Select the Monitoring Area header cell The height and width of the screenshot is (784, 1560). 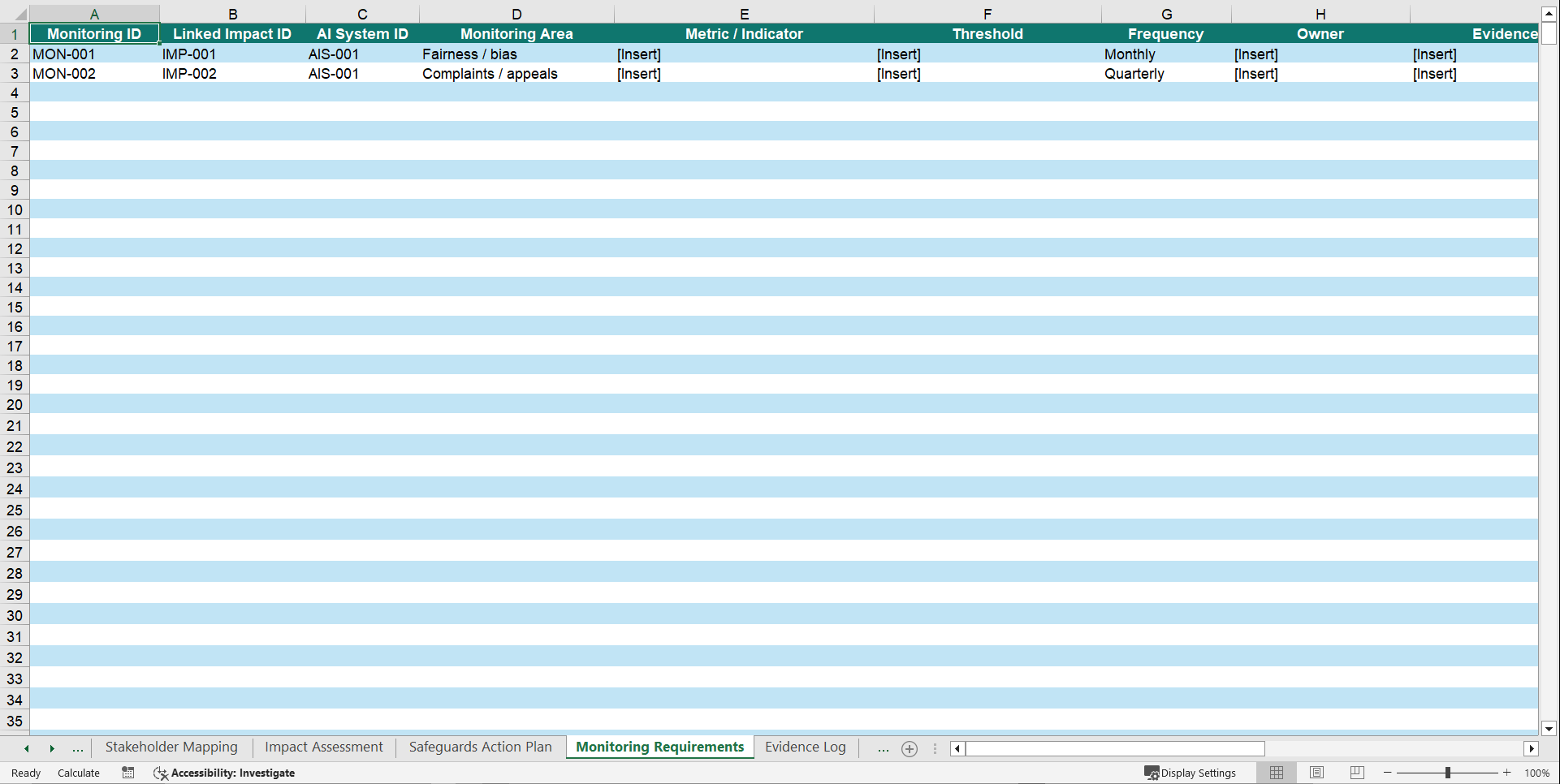[x=516, y=33]
